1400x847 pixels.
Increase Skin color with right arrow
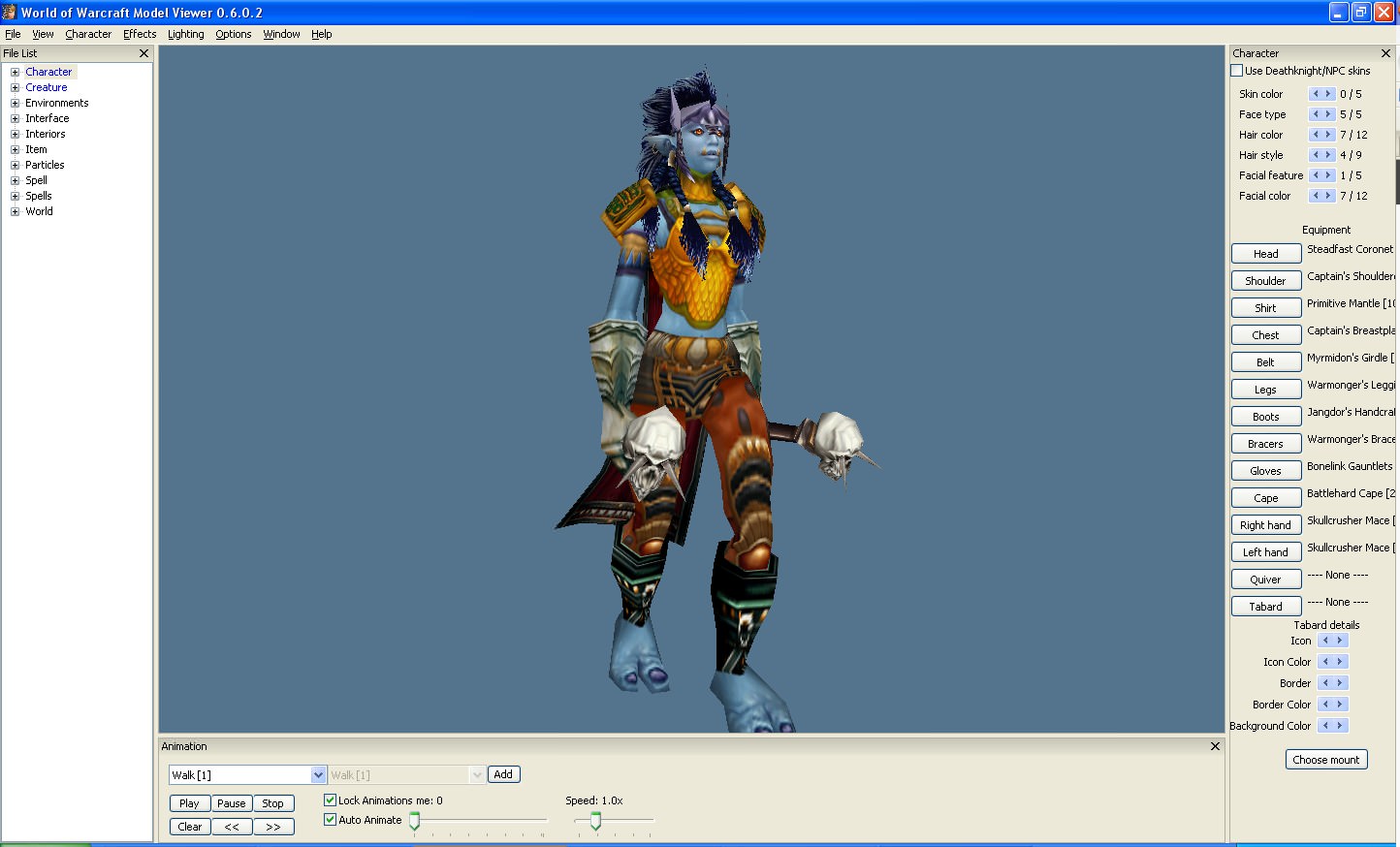pyautogui.click(x=1328, y=94)
